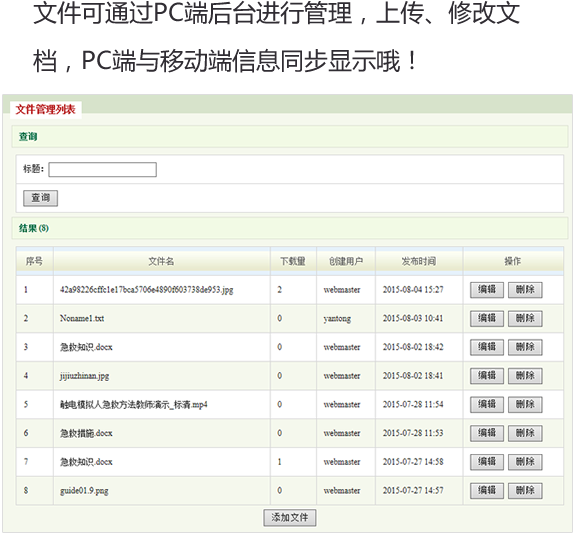Screen dimensions: 575x535
Task: Edit row 3 急救知识.docx
Action: coord(487,347)
